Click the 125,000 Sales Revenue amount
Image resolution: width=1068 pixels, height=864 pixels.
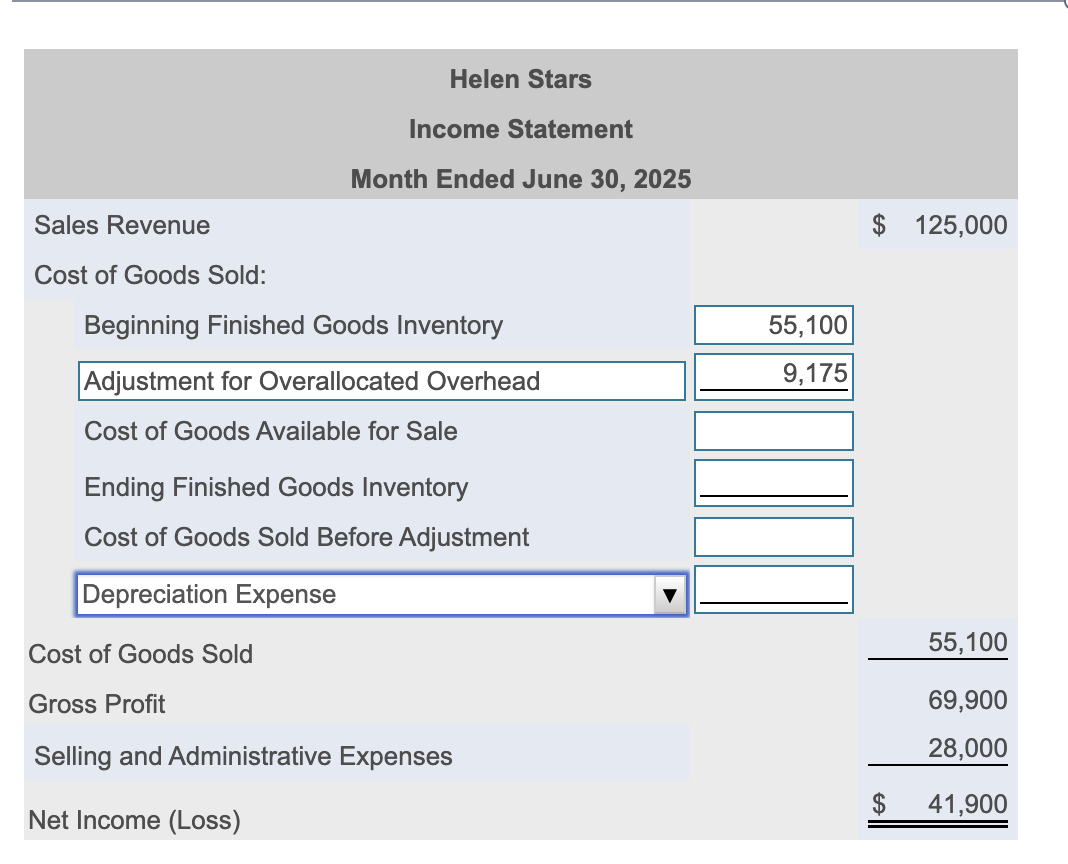point(961,225)
